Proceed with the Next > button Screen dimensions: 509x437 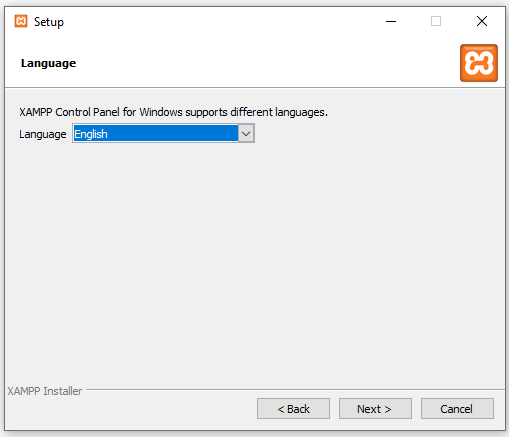375,409
